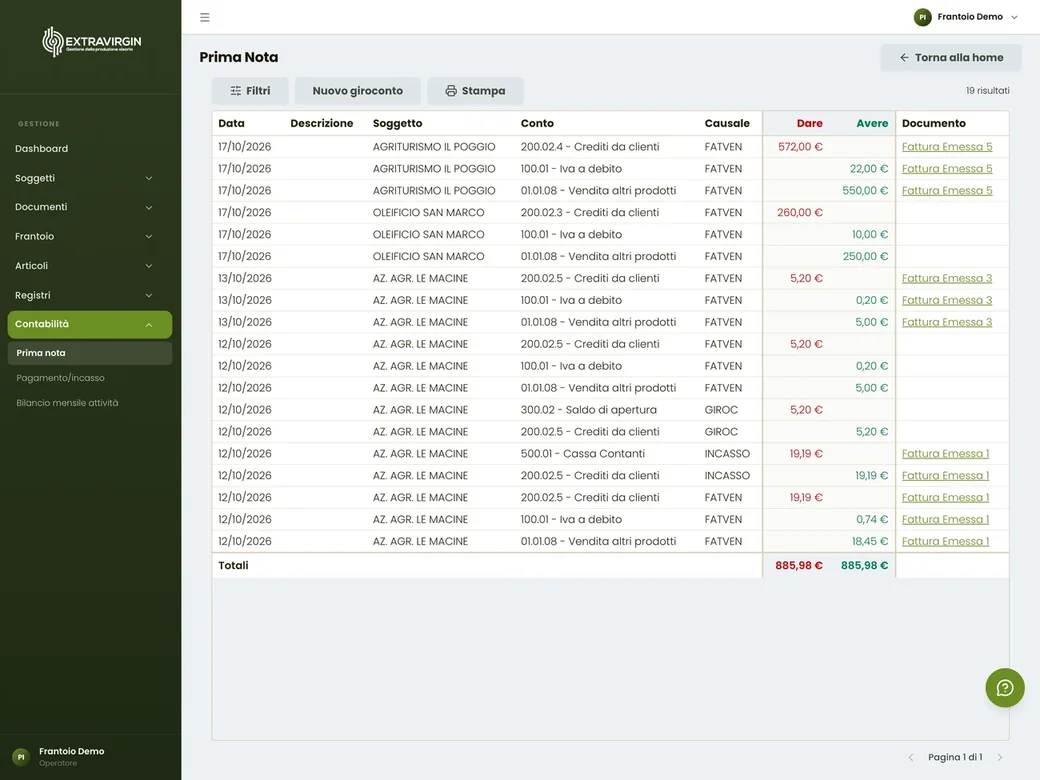Click the first OLEIFICIO SAN MARCO row subject

pos(428,212)
